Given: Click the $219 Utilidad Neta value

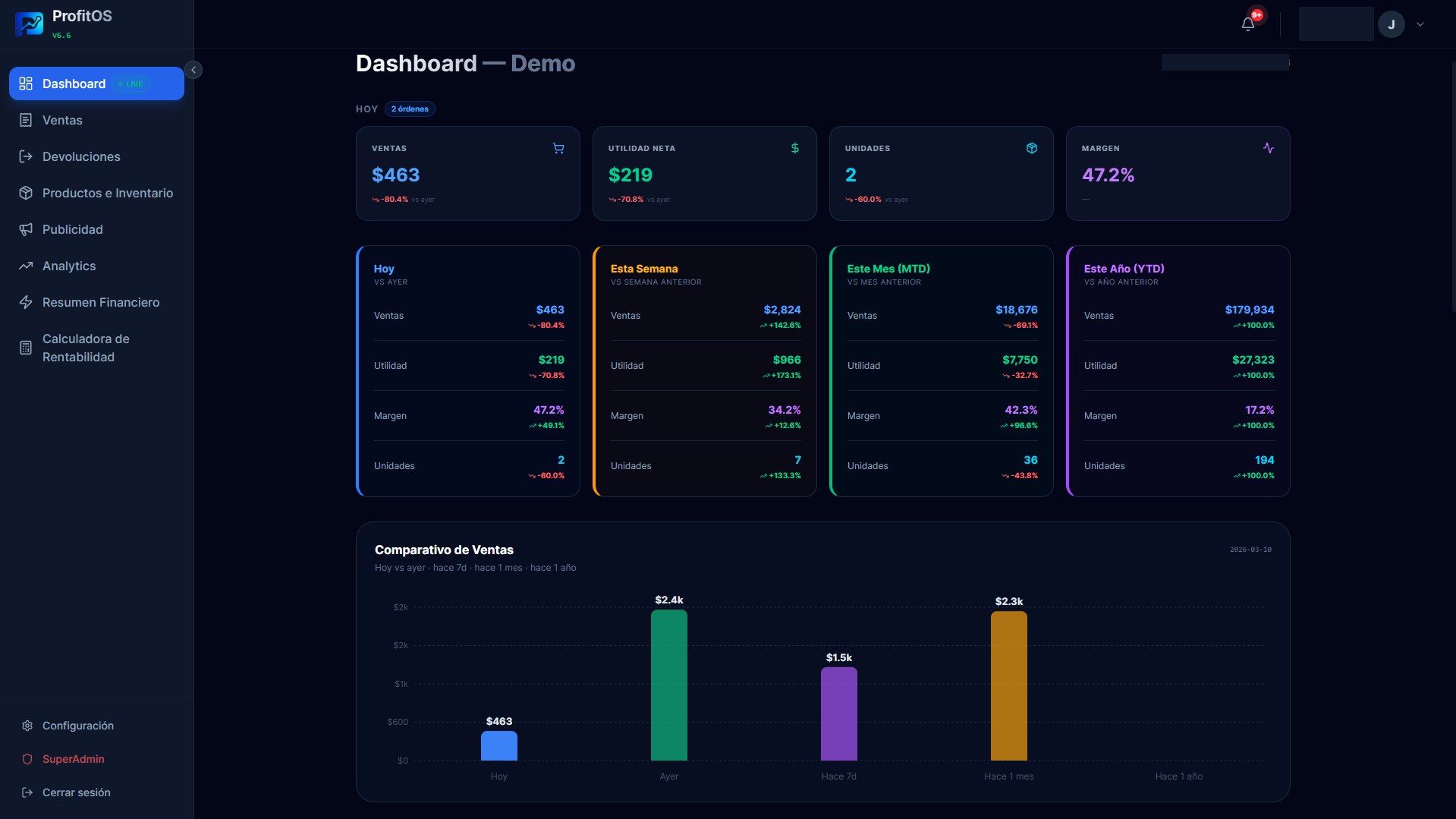Looking at the screenshot, I should (631, 175).
